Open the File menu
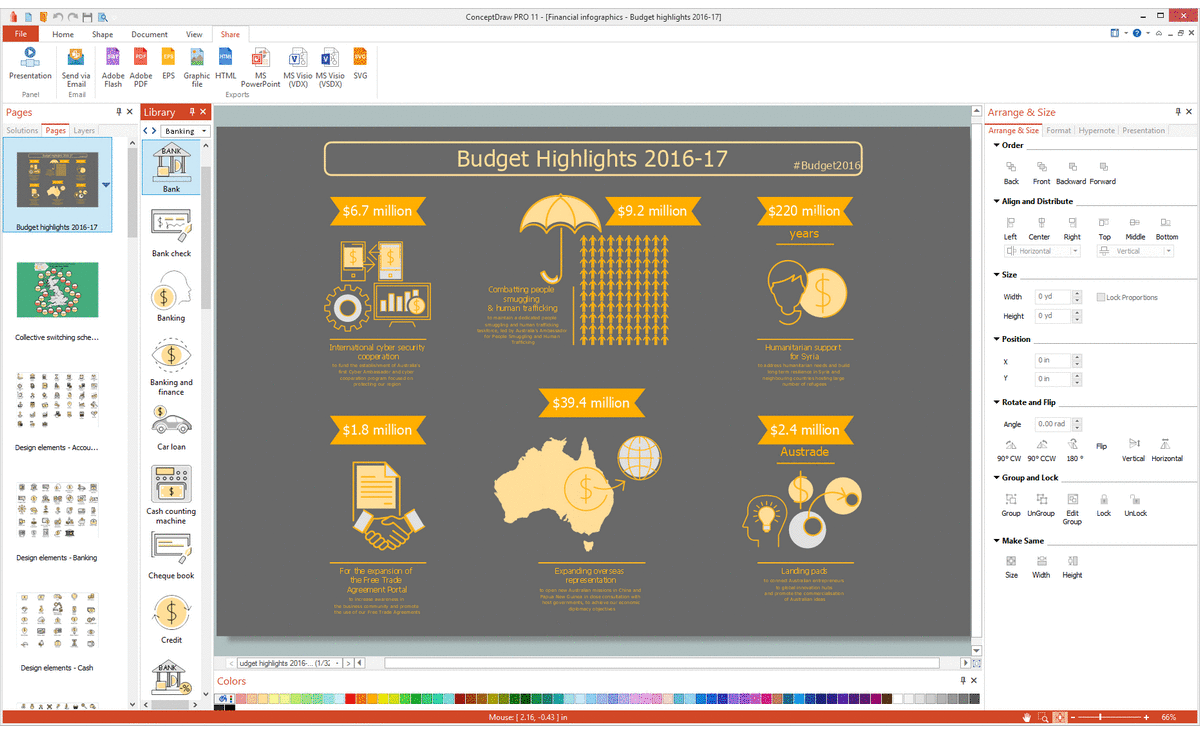Screen dimensions: 1200x734 [x=20, y=34]
